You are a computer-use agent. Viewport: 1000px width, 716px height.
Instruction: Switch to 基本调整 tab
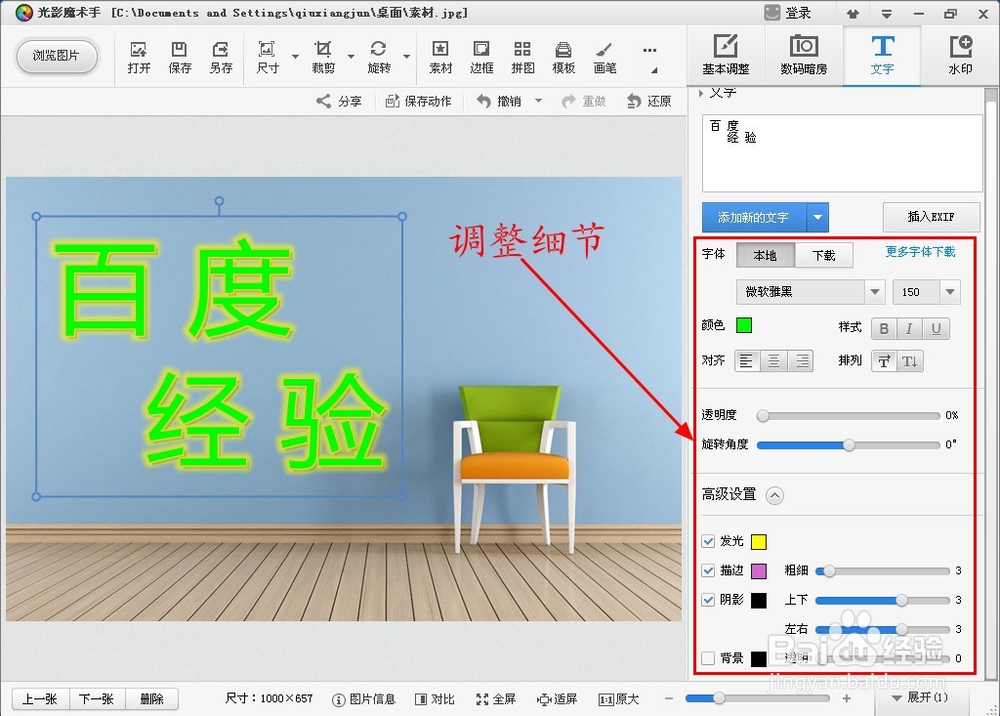[x=726, y=55]
